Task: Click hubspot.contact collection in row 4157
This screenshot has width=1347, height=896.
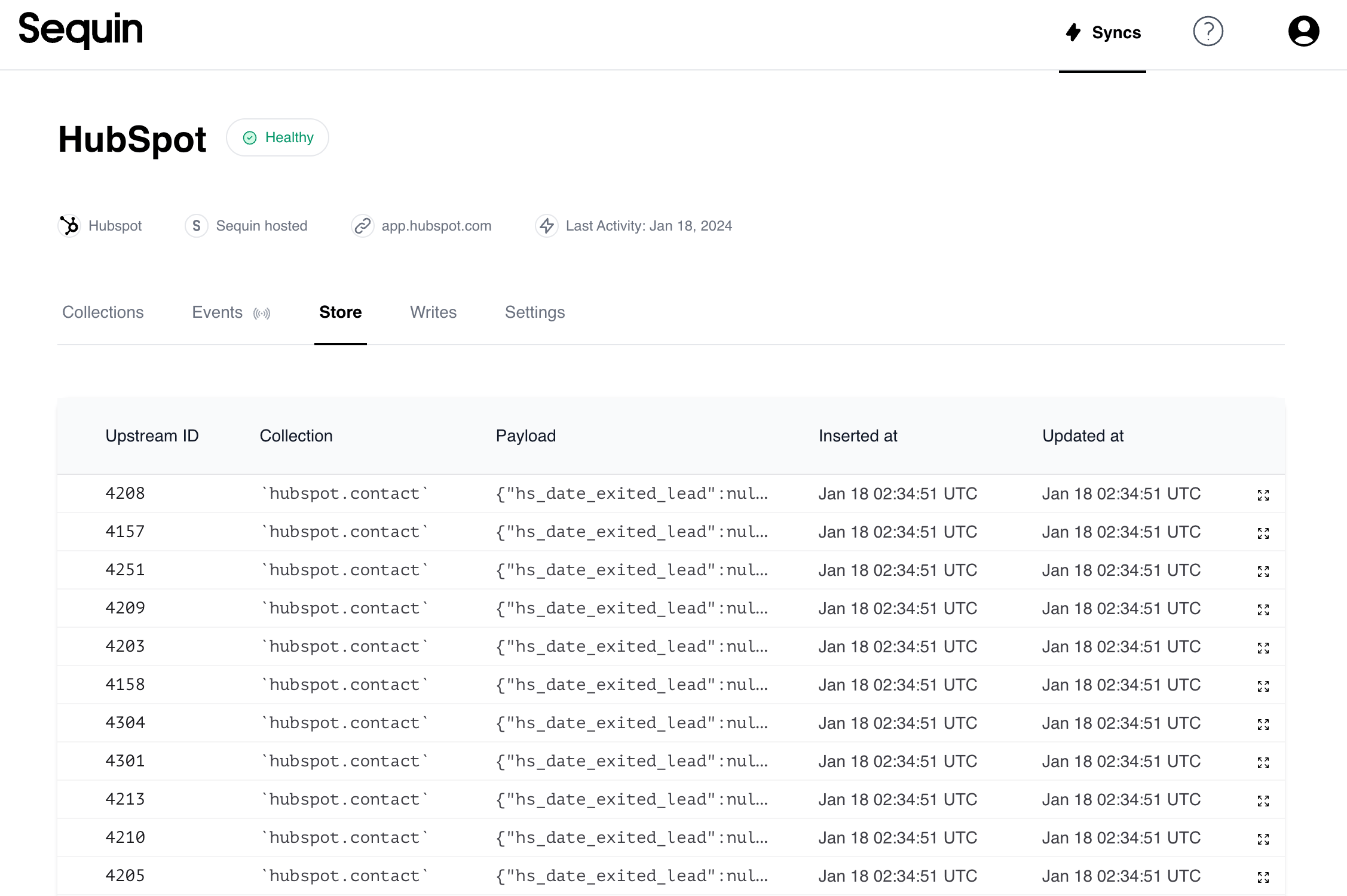Action: tap(345, 532)
